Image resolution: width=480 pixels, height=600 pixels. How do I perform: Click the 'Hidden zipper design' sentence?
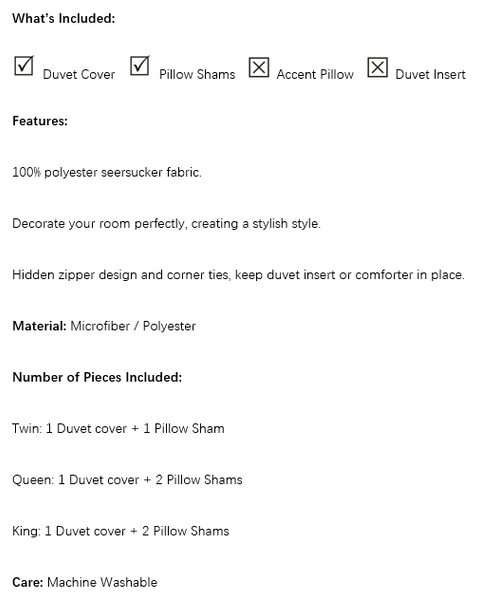238,275
